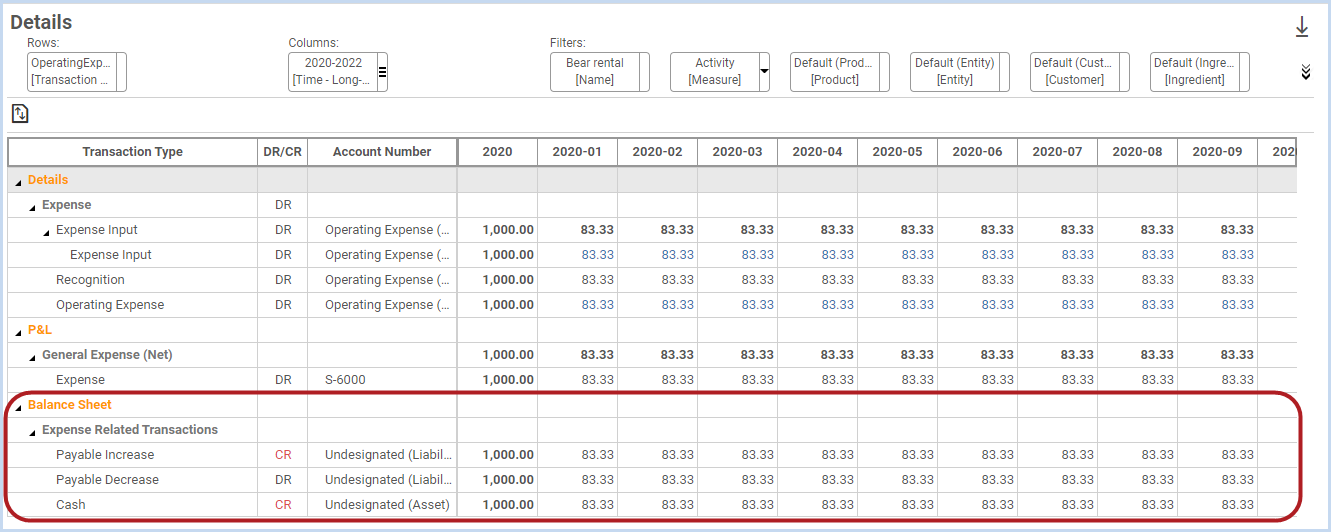Click blue 83.33 in child Expense Input 2020-06
Image resolution: width=1331 pixels, height=532 pixels.
997,255
